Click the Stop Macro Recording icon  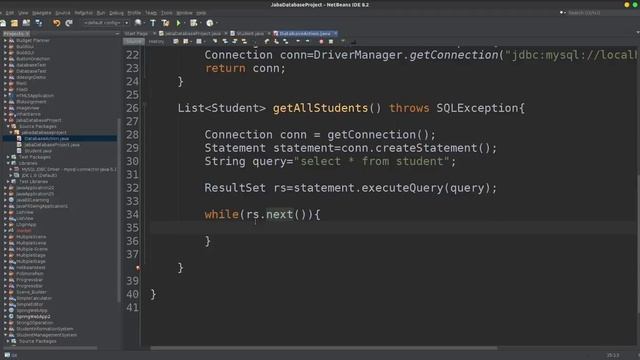(331, 41)
